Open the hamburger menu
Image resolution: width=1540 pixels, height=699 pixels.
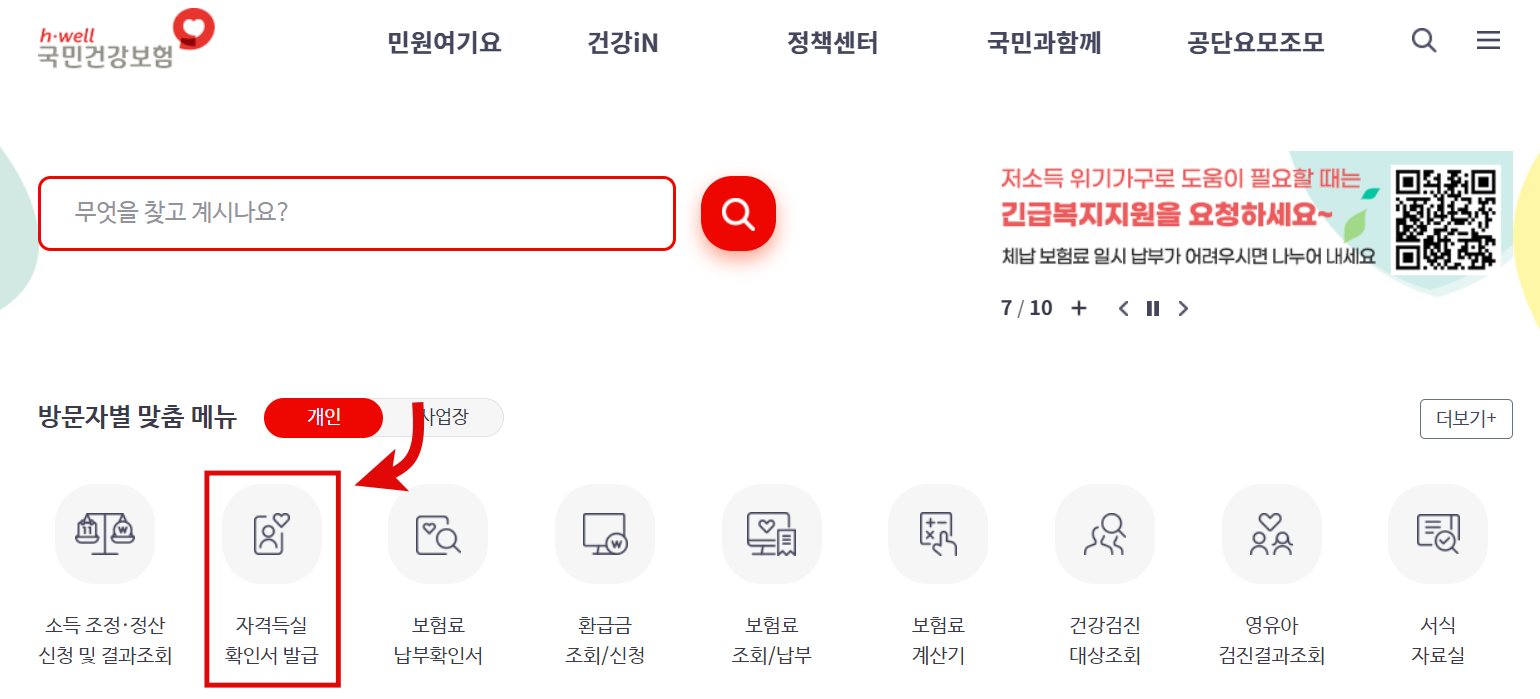1488,40
